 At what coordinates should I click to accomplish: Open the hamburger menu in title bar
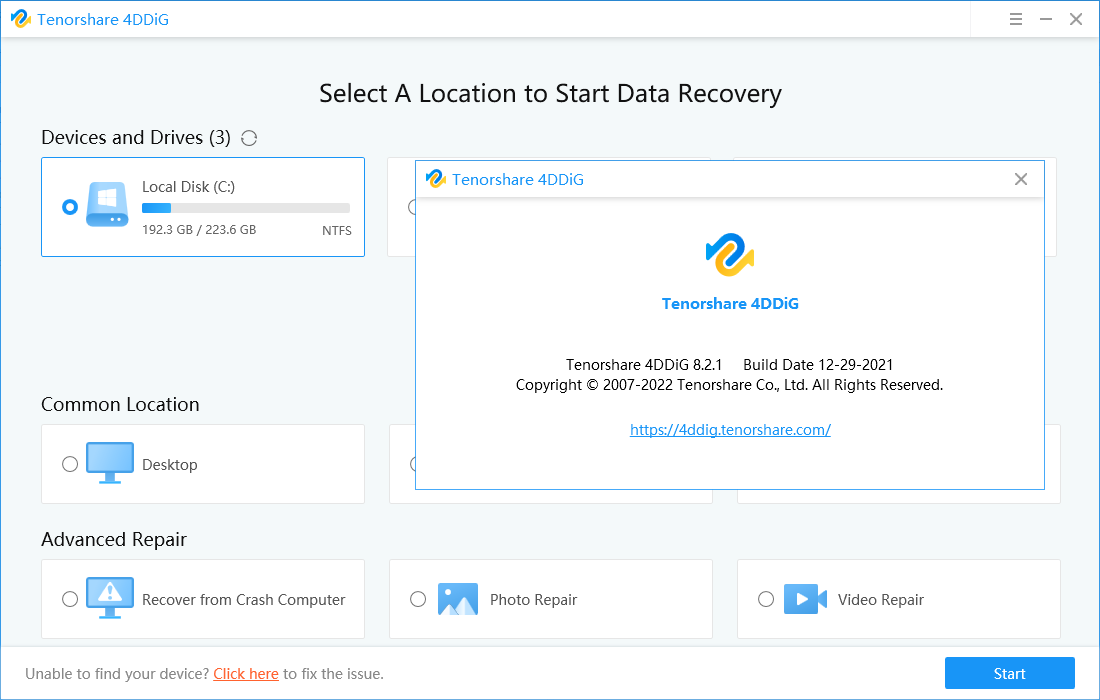pos(1015,20)
